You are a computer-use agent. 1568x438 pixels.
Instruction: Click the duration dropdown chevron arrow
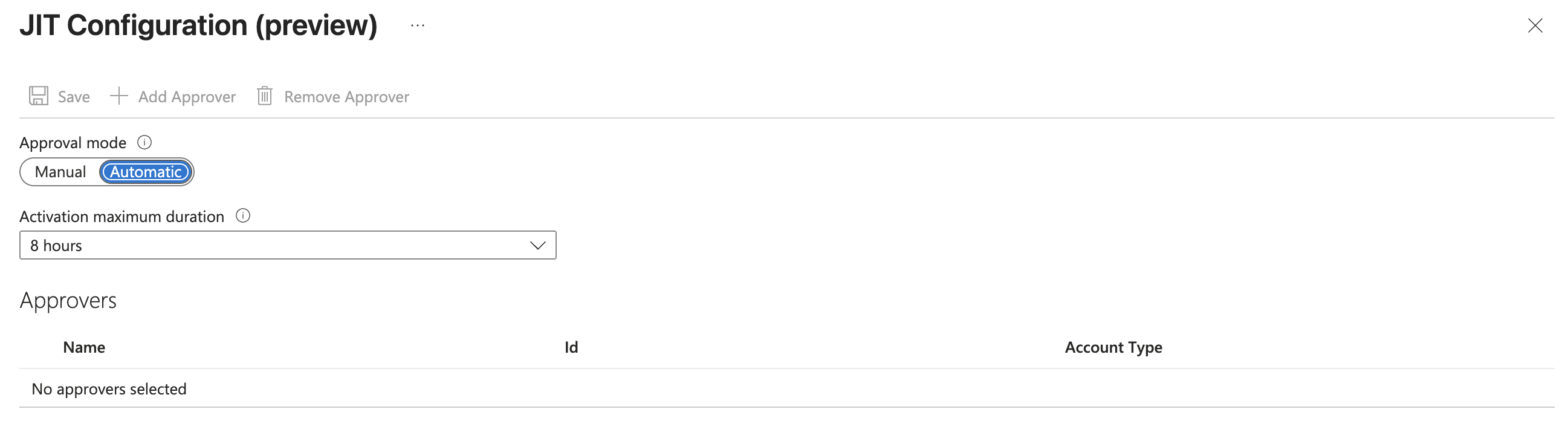[x=537, y=246]
